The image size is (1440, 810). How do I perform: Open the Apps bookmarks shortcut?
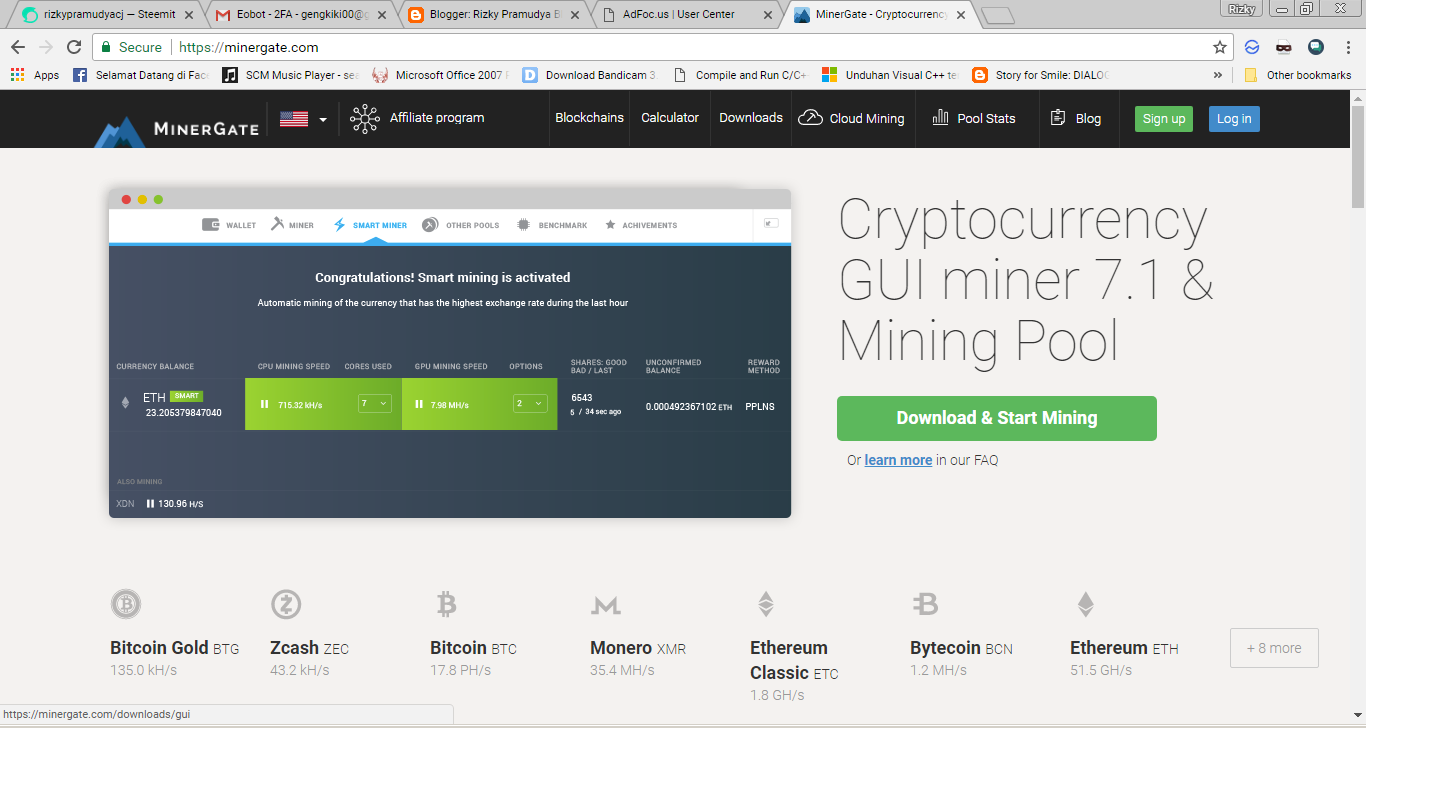35,75
